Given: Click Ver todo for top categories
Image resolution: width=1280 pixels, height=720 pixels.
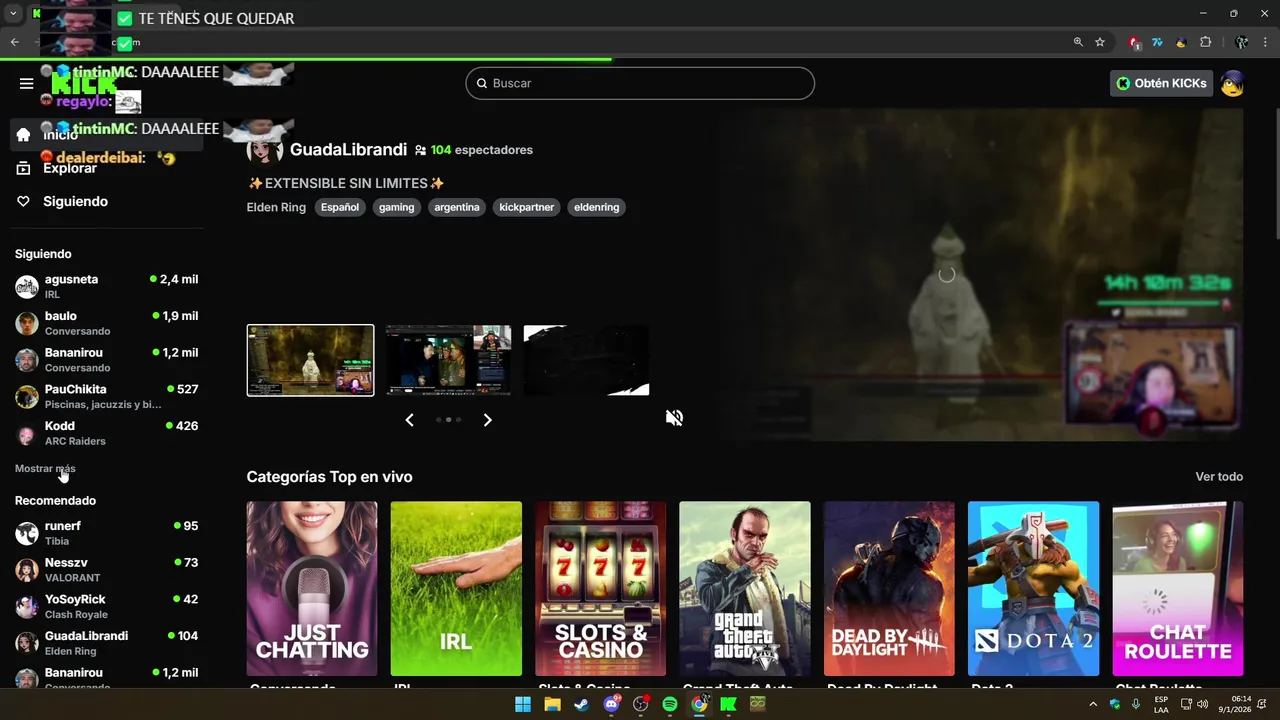Looking at the screenshot, I should (x=1219, y=477).
